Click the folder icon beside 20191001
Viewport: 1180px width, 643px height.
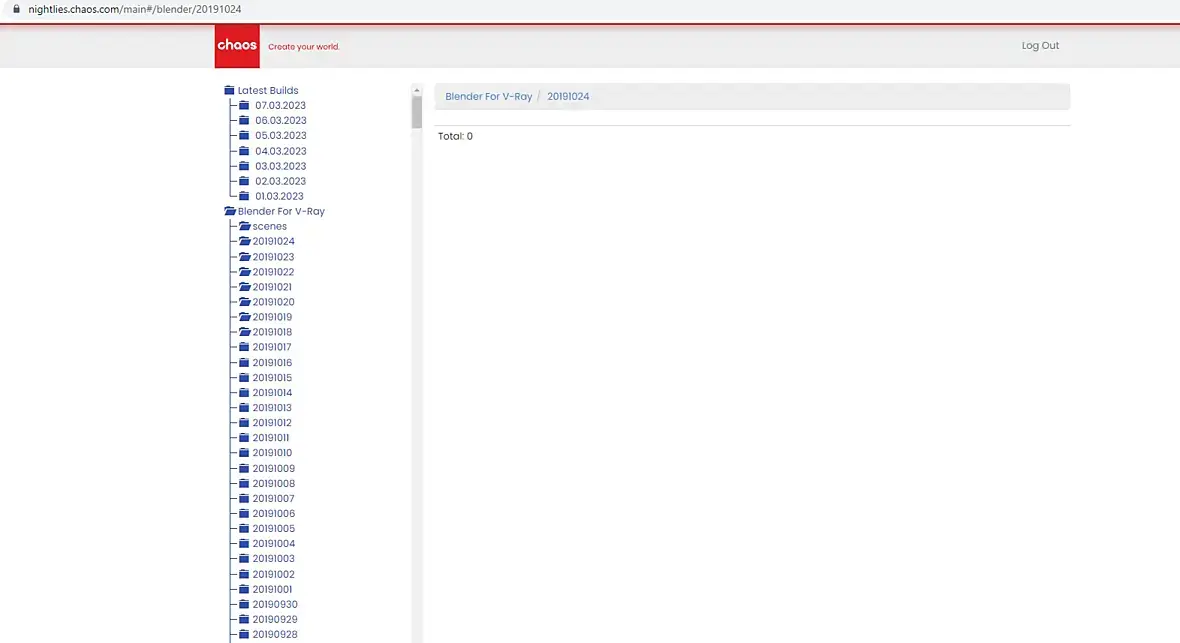[244, 589]
